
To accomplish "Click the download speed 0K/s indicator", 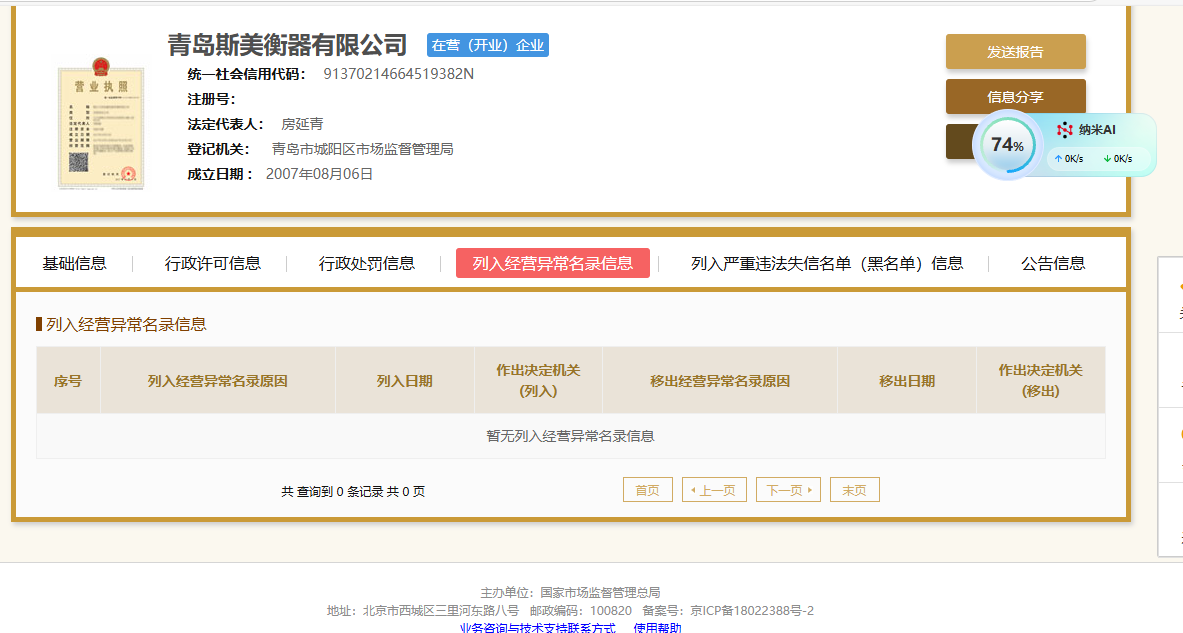I will (1118, 158).
